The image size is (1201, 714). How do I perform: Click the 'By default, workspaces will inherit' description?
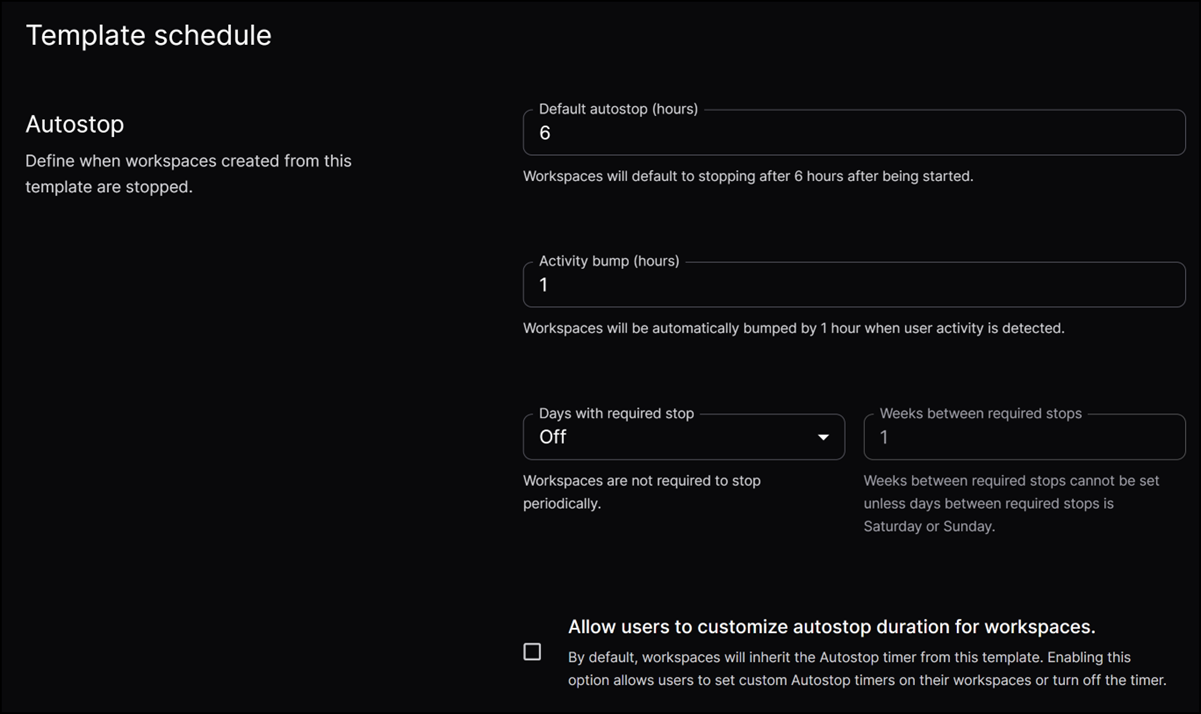click(x=866, y=669)
